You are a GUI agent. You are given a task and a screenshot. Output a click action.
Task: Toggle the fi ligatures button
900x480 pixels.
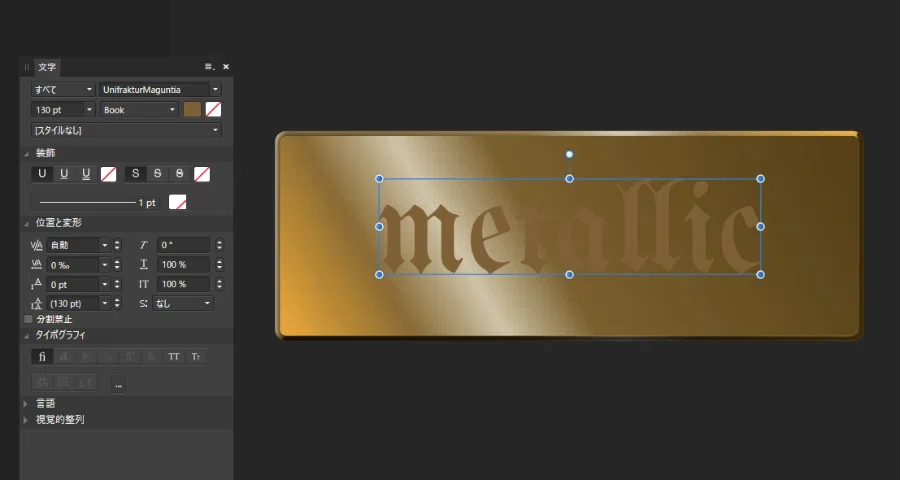tap(42, 357)
